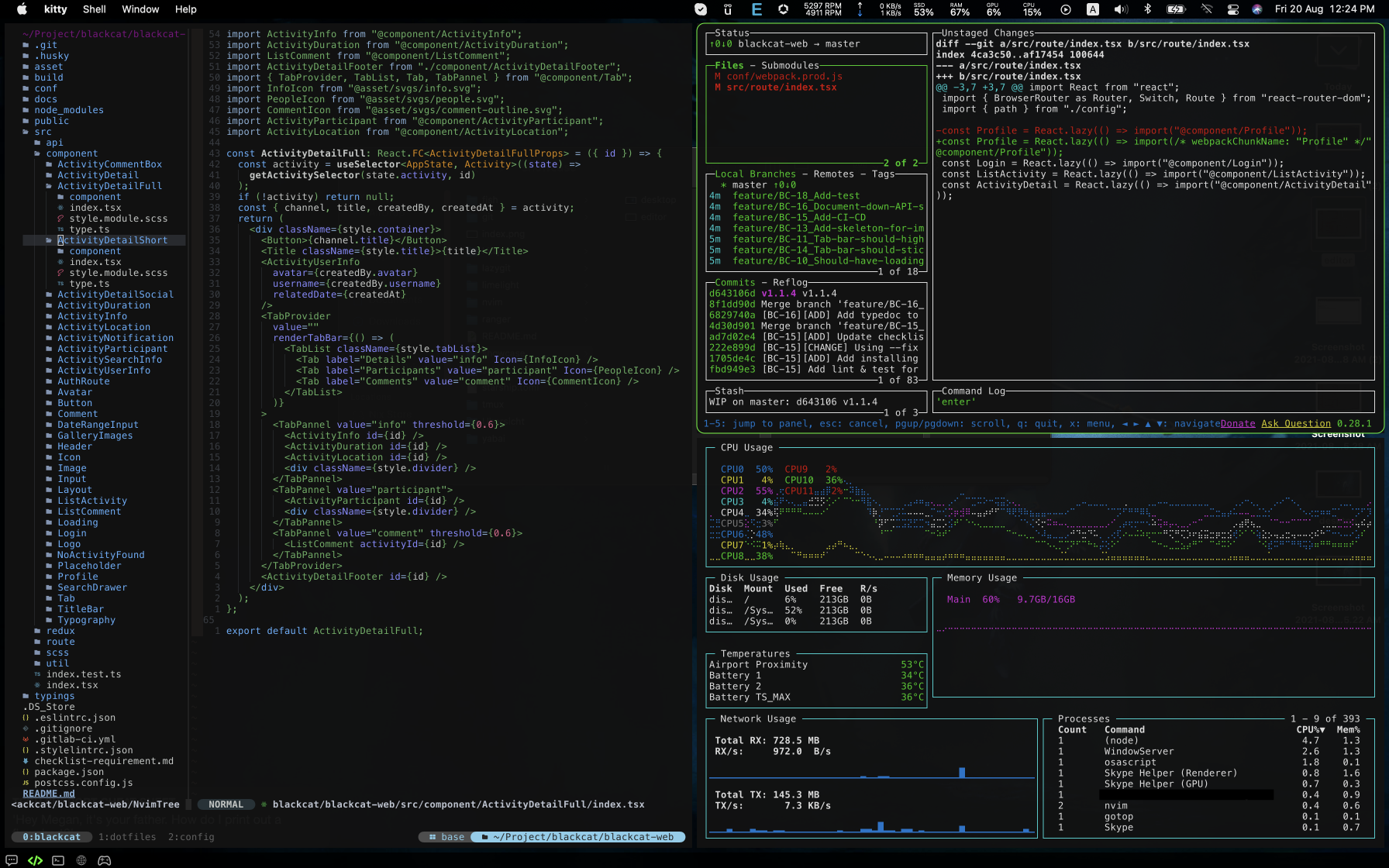
Task: Open the date and time clock
Action: coord(1325,9)
